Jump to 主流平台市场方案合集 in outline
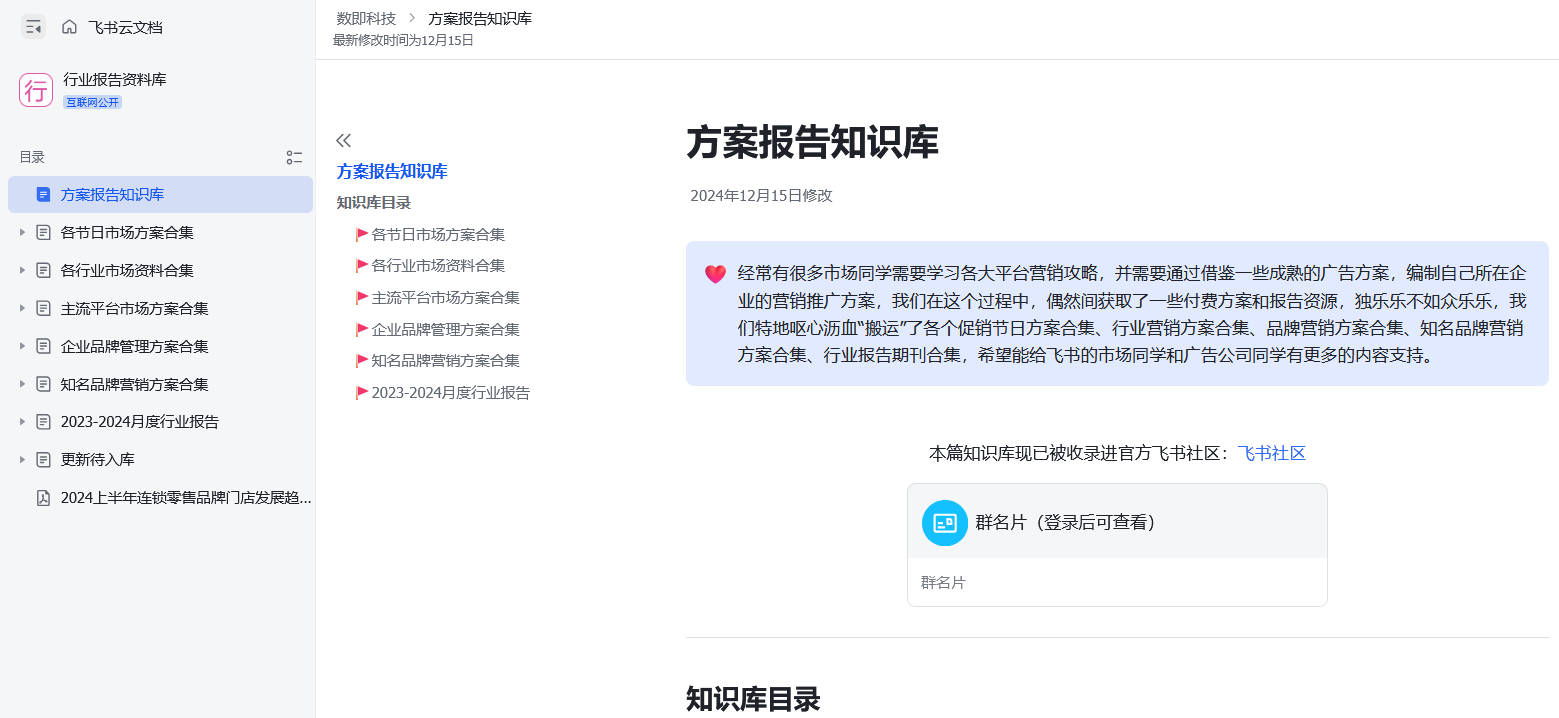Screen dimensions: 1559x718 pyautogui.click(x=446, y=298)
